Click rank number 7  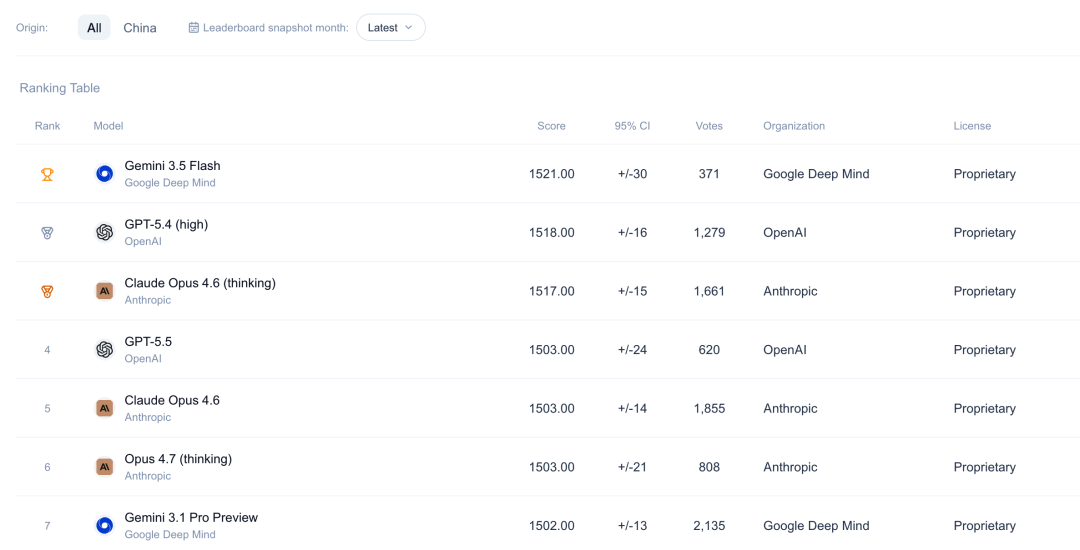(x=47, y=525)
